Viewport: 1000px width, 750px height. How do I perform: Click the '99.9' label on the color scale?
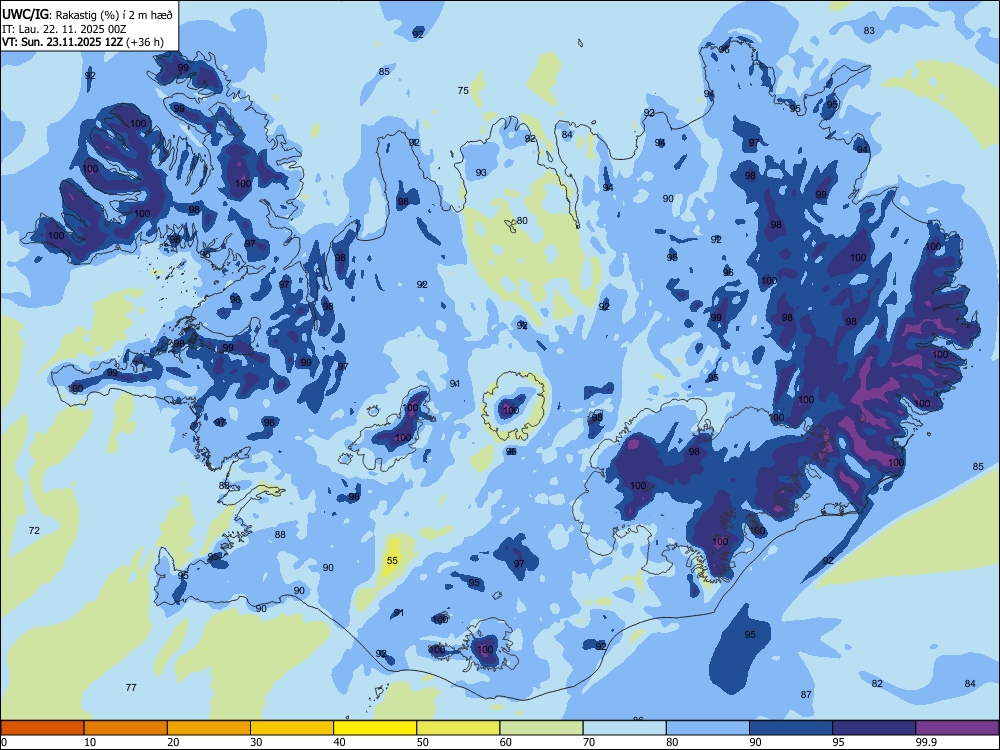click(925, 742)
